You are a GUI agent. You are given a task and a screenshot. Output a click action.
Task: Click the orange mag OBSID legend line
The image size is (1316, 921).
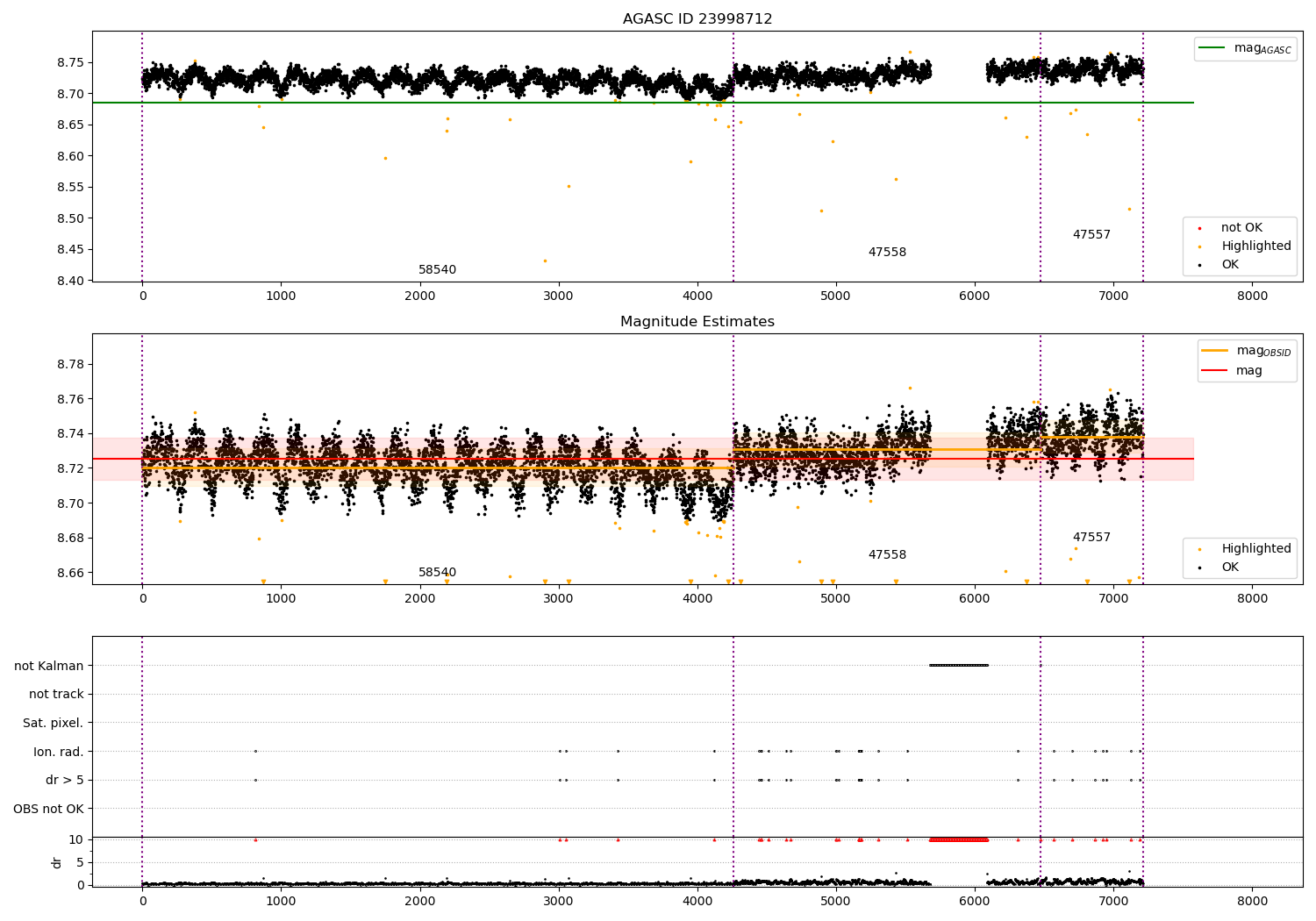point(1215,351)
